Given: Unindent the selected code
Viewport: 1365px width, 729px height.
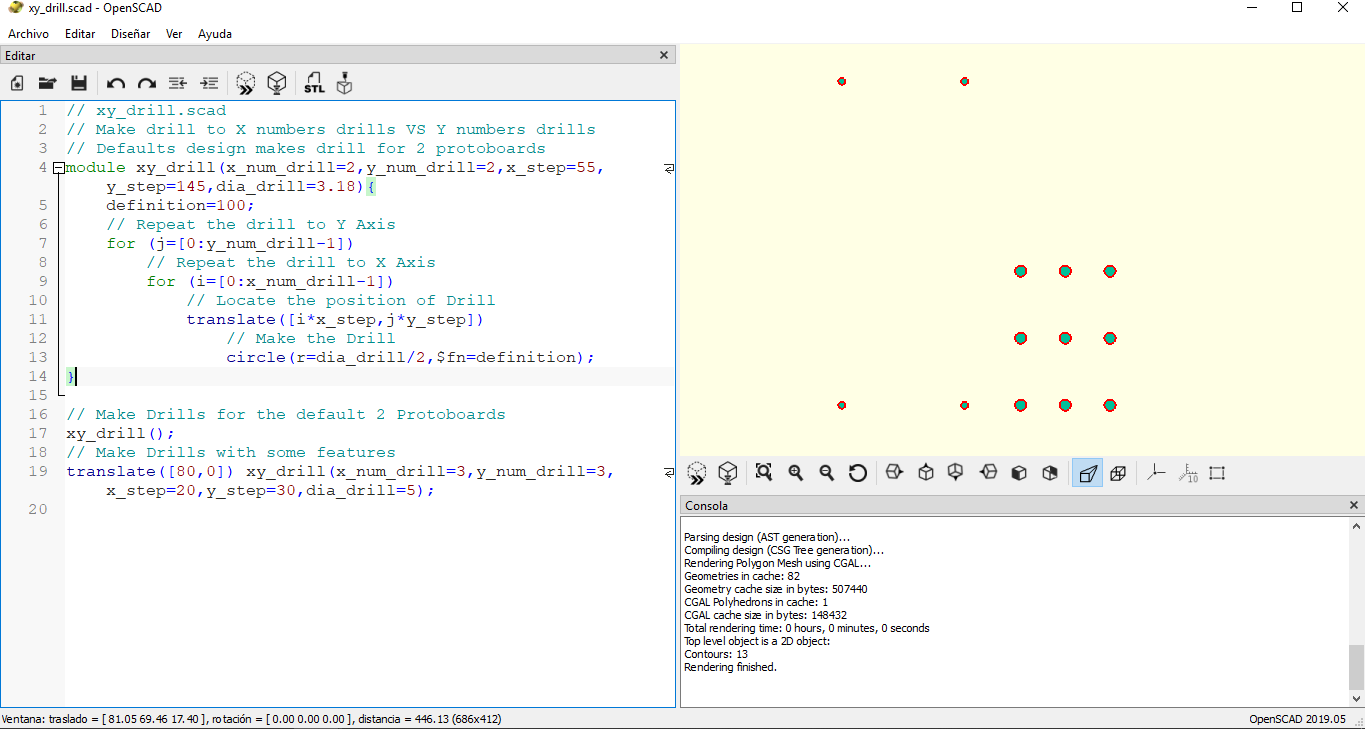Looking at the screenshot, I should point(178,83).
